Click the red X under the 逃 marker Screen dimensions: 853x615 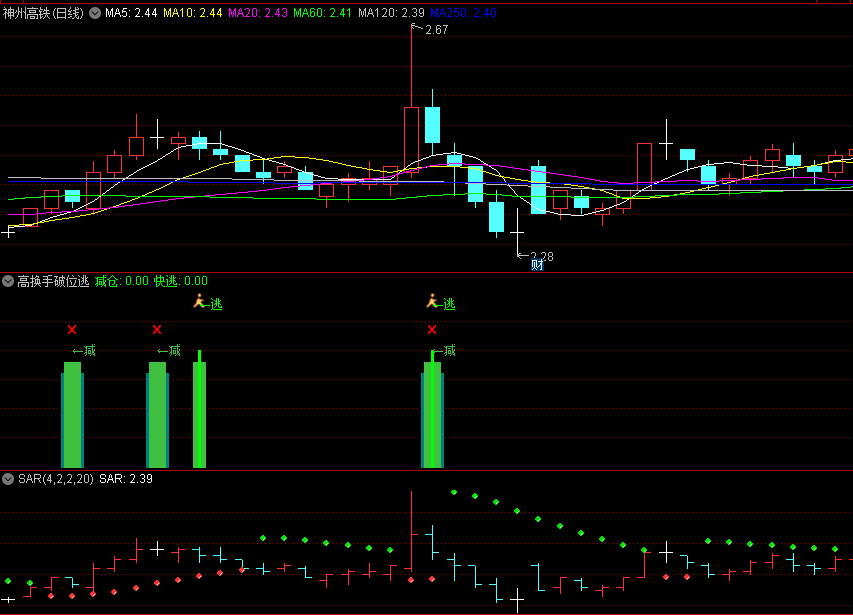point(432,330)
